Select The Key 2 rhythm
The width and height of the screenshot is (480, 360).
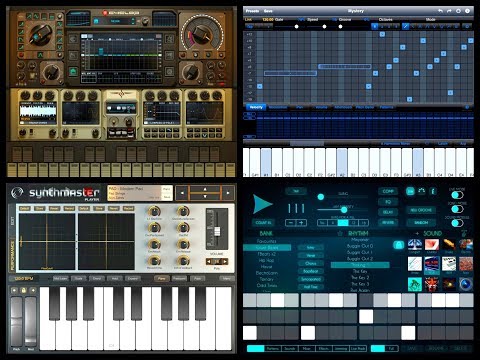(x=360, y=277)
